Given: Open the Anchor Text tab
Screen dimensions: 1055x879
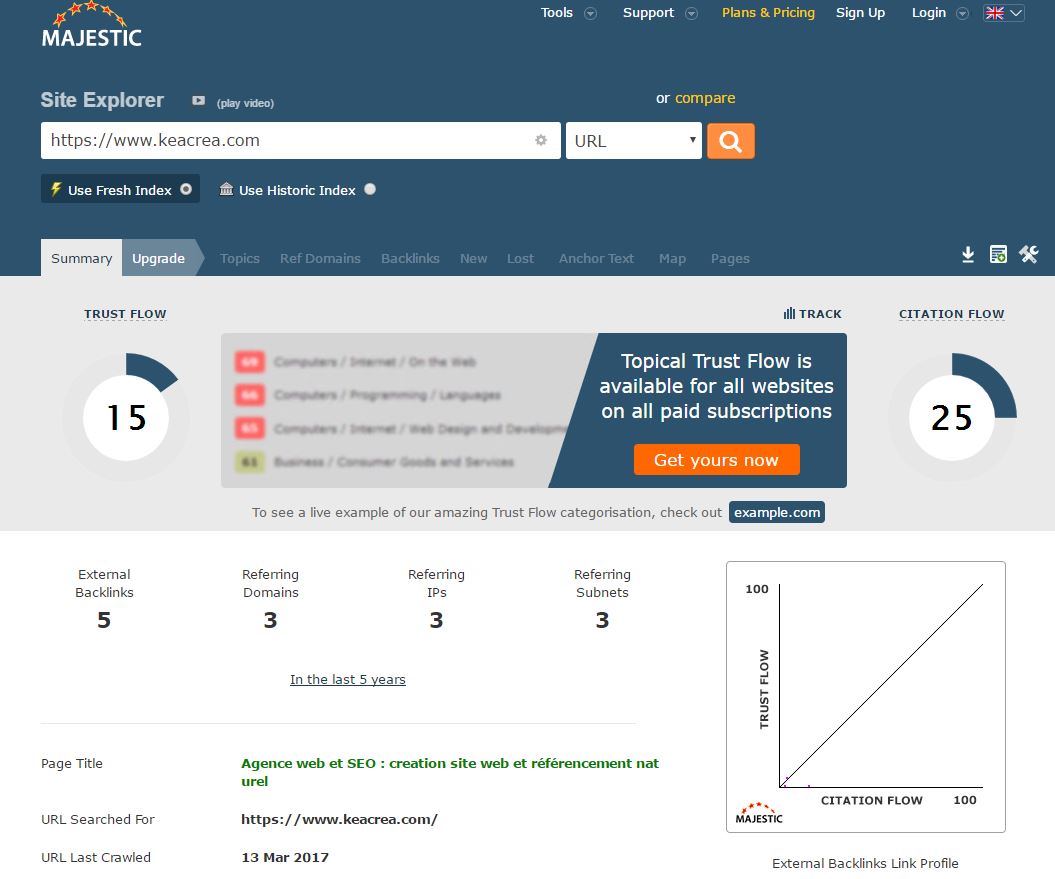Looking at the screenshot, I should [x=596, y=258].
